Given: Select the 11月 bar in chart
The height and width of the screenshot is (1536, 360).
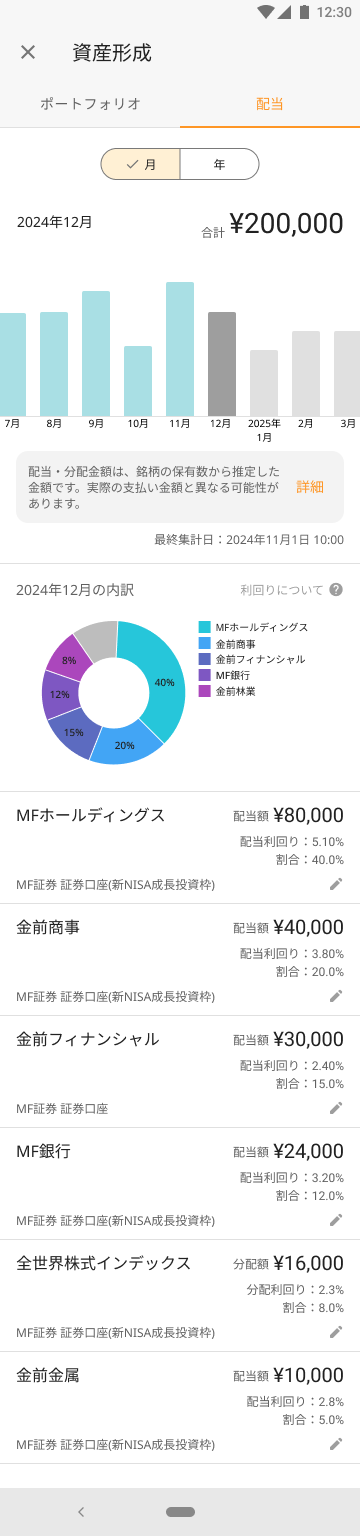Looking at the screenshot, I should (x=180, y=349).
